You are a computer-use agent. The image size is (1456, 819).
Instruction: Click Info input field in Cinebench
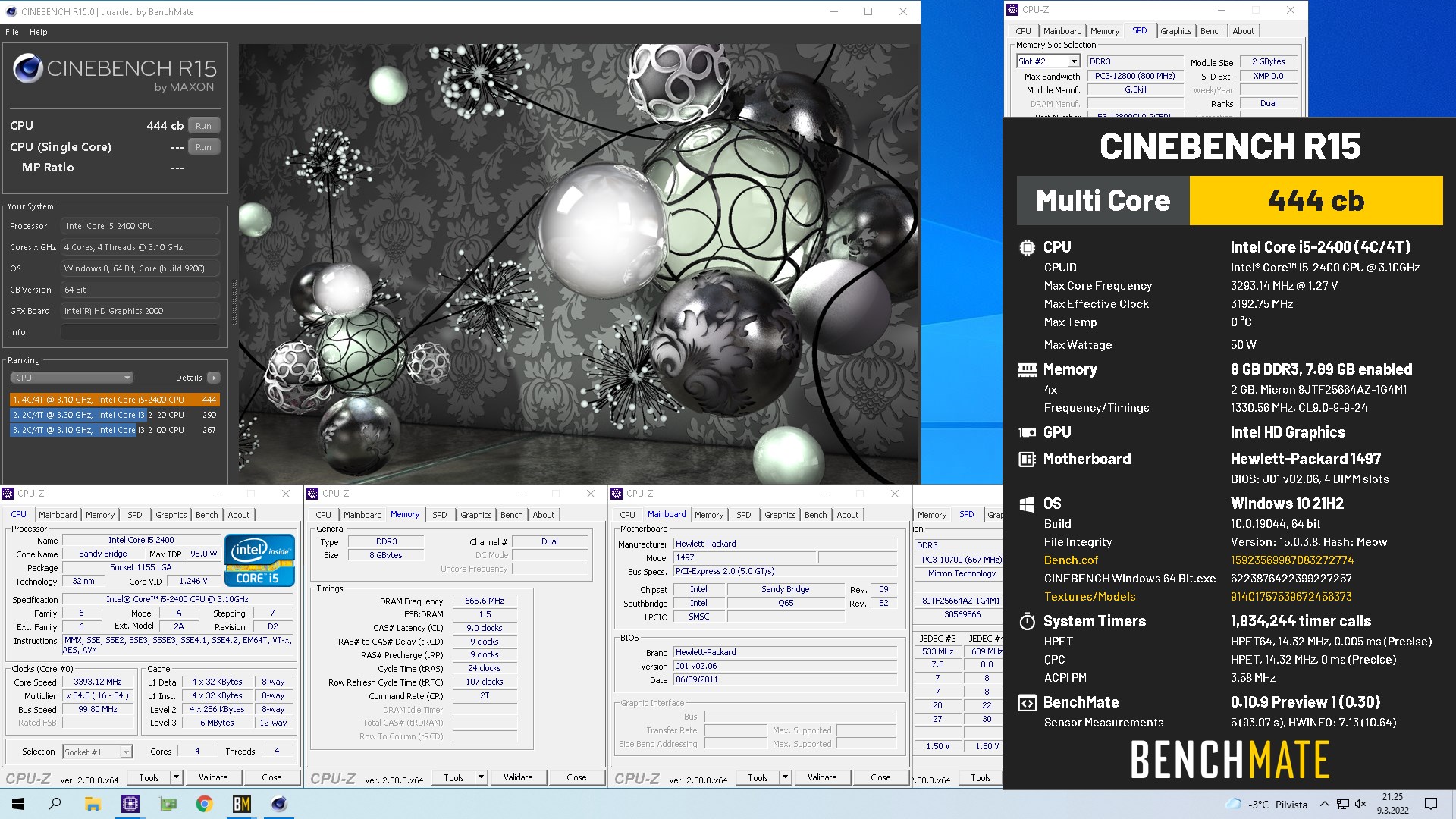click(140, 332)
